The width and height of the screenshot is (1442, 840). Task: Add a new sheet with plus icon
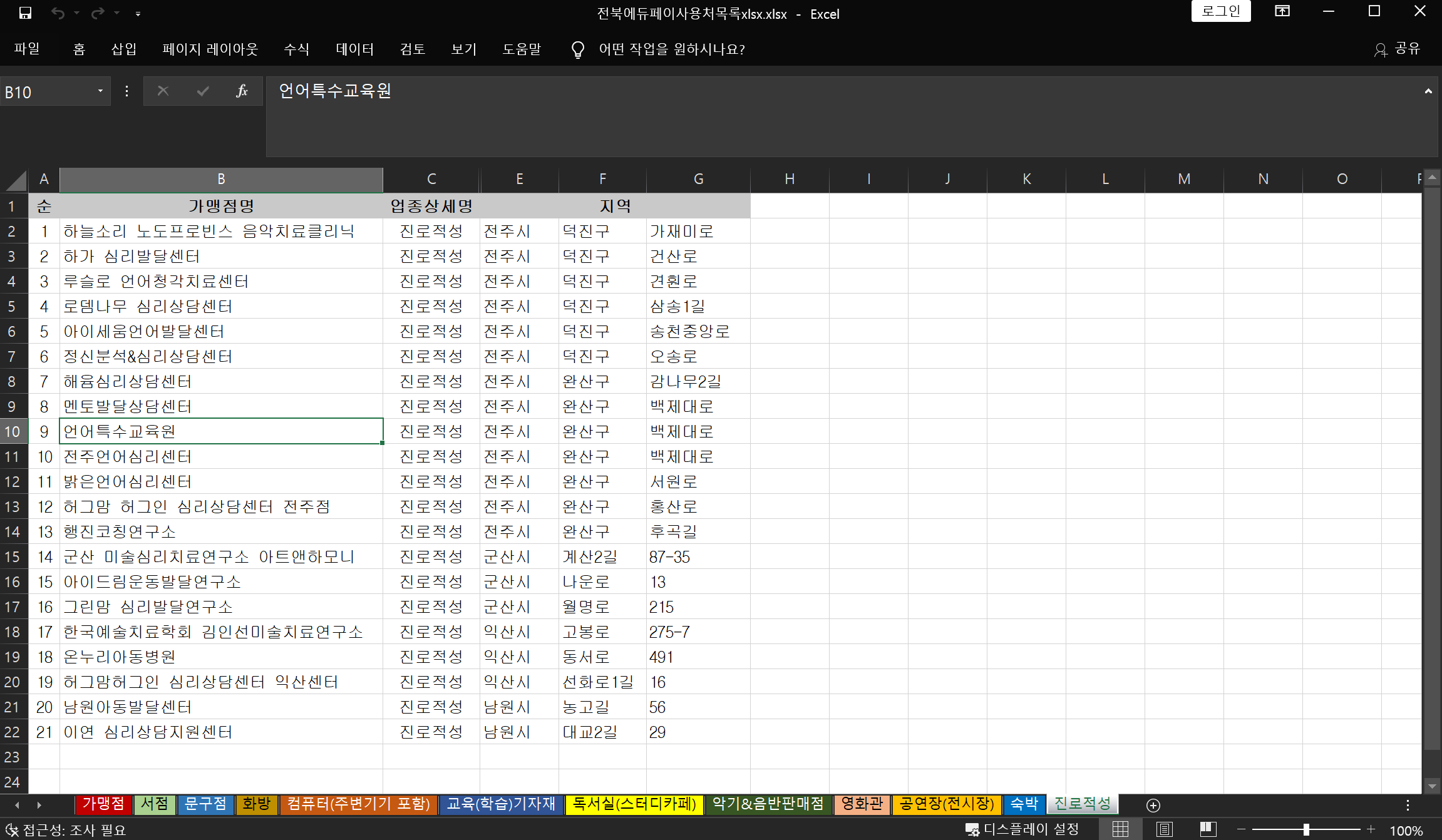pyautogui.click(x=1153, y=805)
